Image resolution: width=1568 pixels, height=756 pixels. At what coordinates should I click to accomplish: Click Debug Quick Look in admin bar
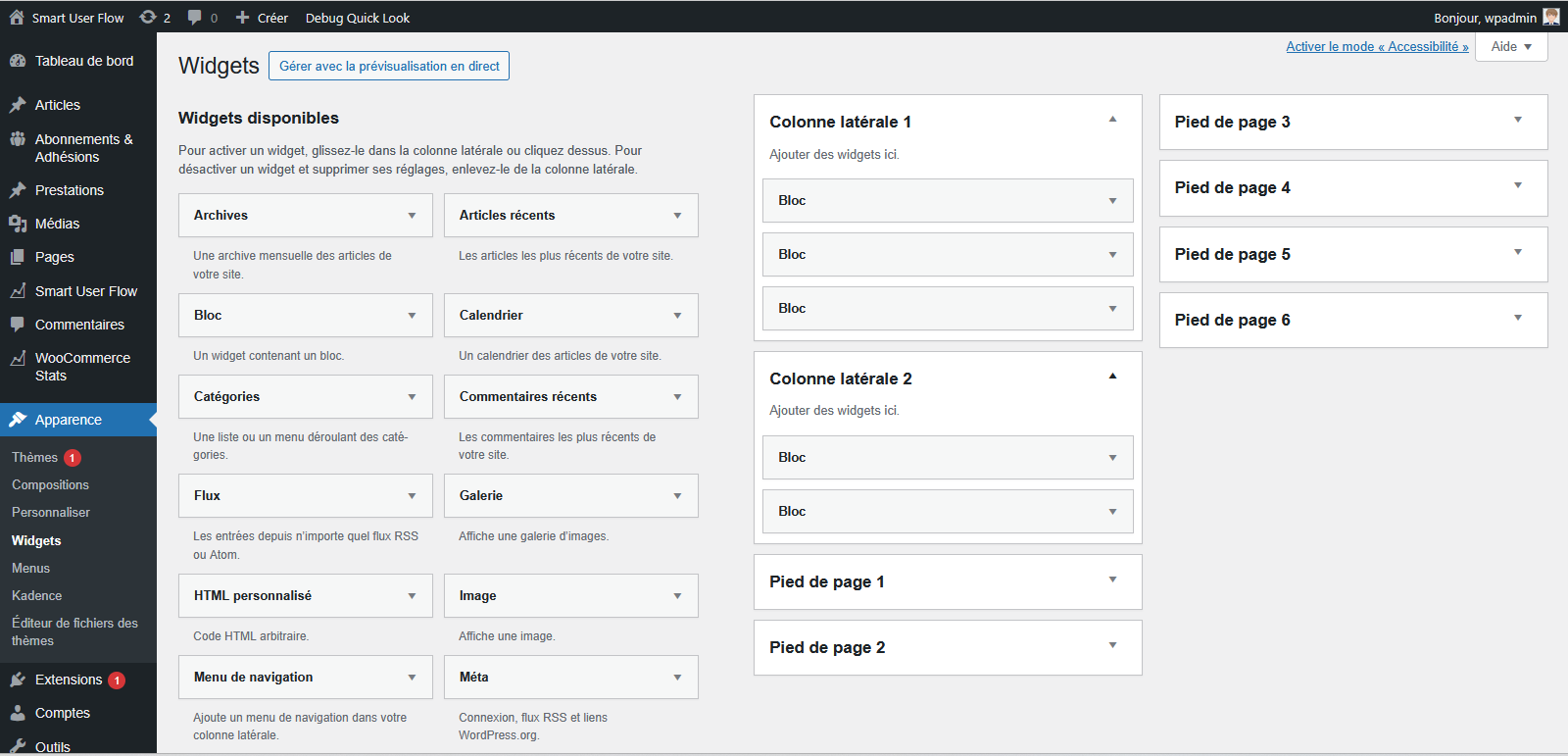(358, 18)
